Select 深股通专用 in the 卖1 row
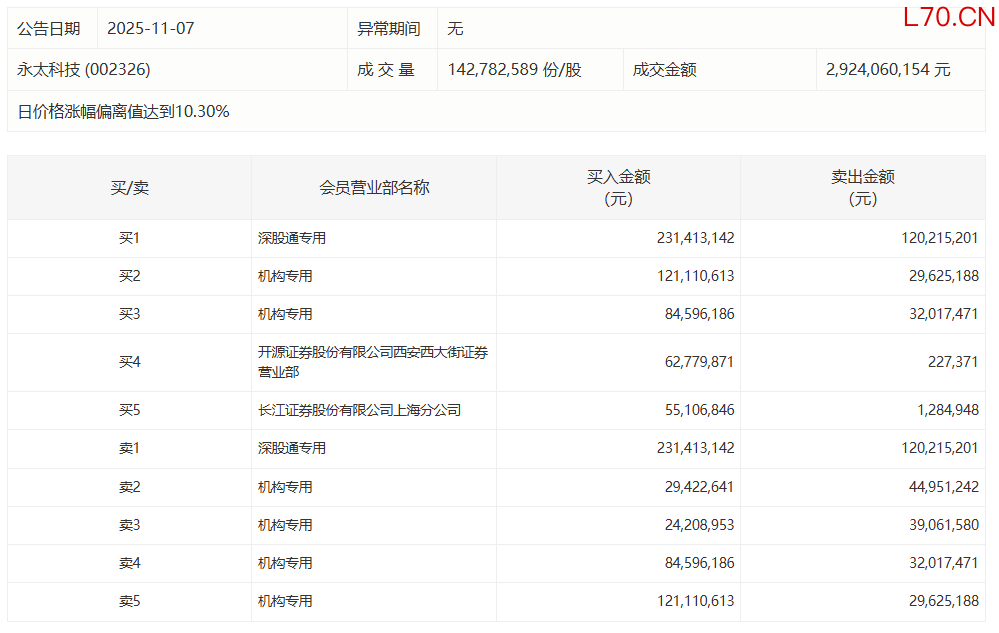 (292, 449)
